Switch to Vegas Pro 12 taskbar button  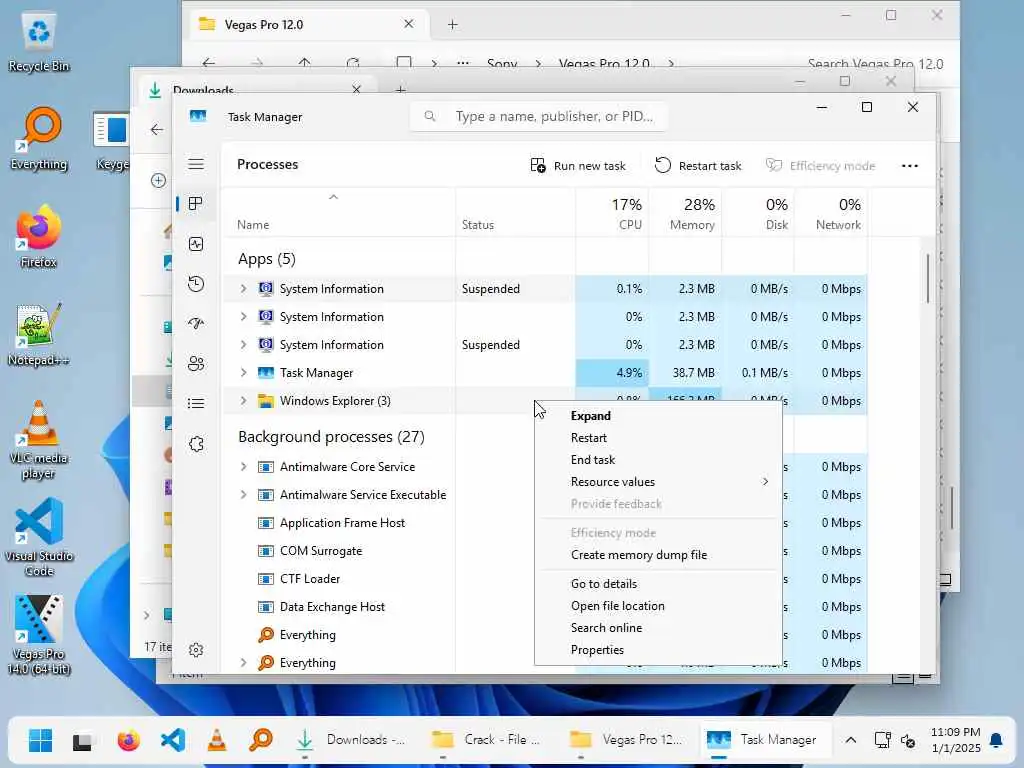[625, 740]
